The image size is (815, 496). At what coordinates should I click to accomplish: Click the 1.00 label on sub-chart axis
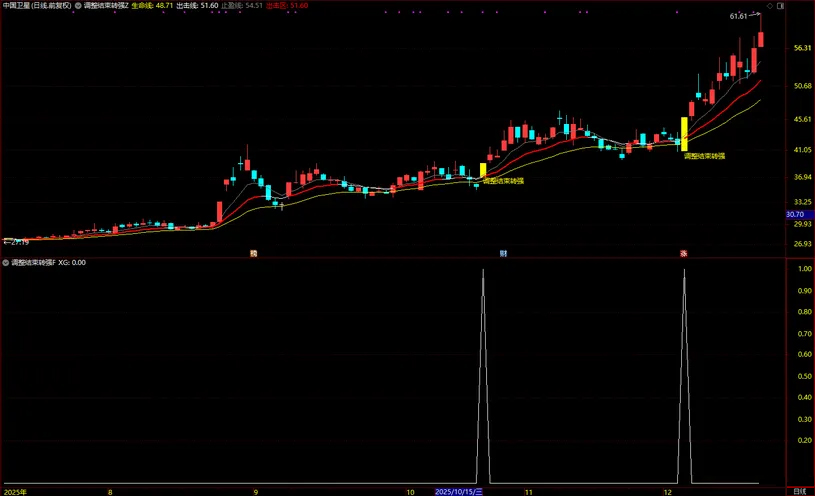805,269
